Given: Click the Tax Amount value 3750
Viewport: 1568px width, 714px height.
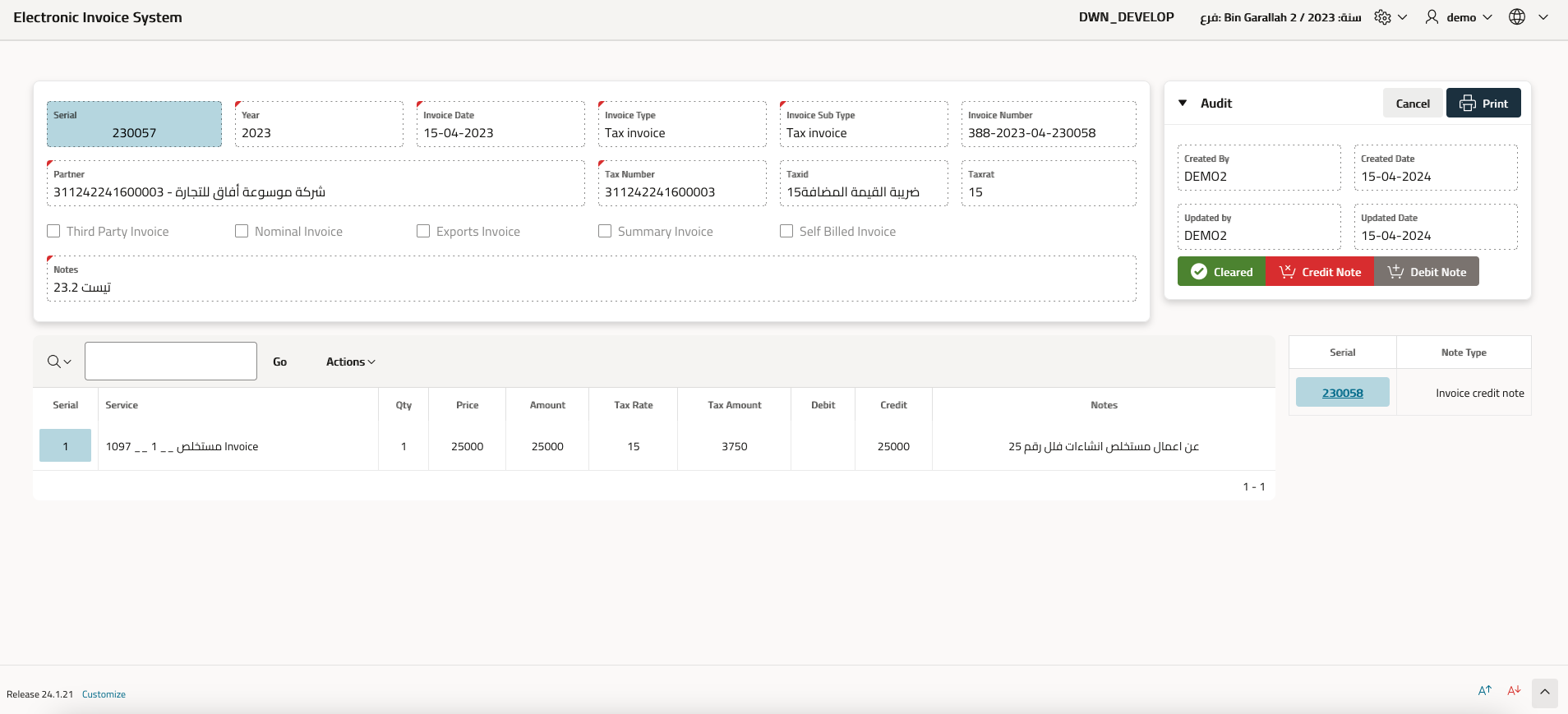Looking at the screenshot, I should [735, 446].
